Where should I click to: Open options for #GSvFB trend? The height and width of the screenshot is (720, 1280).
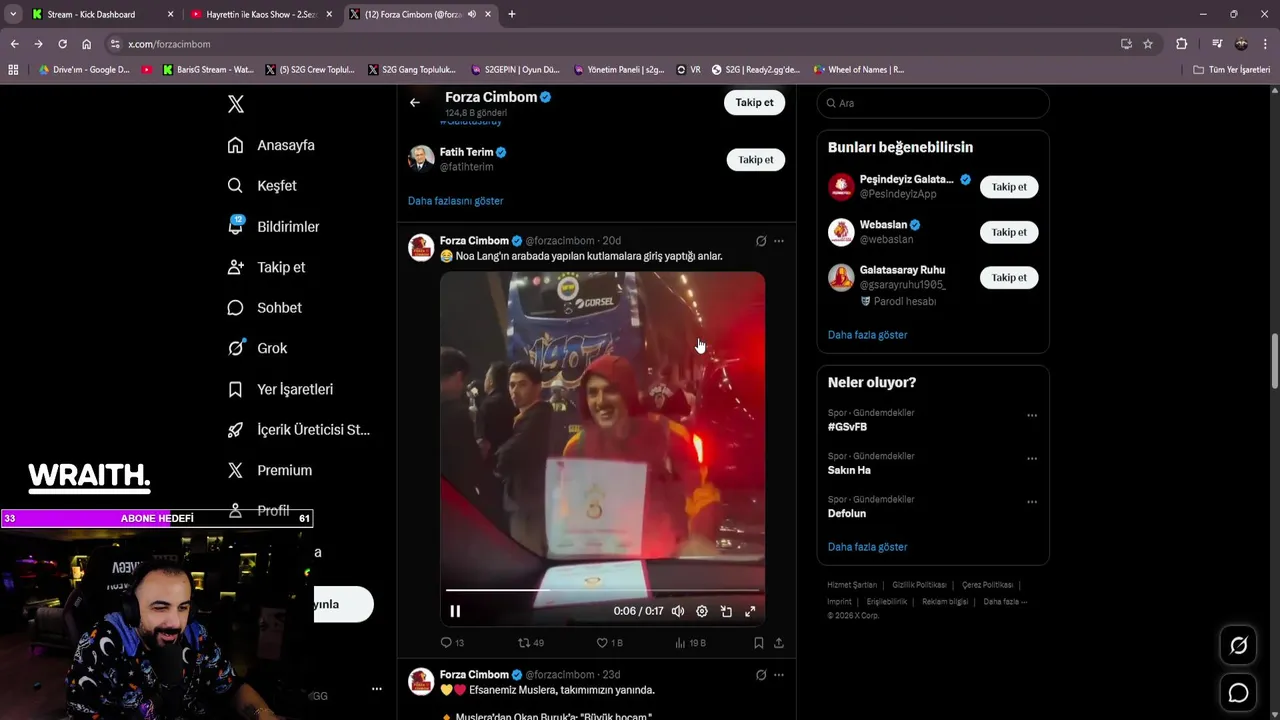[x=1032, y=415]
